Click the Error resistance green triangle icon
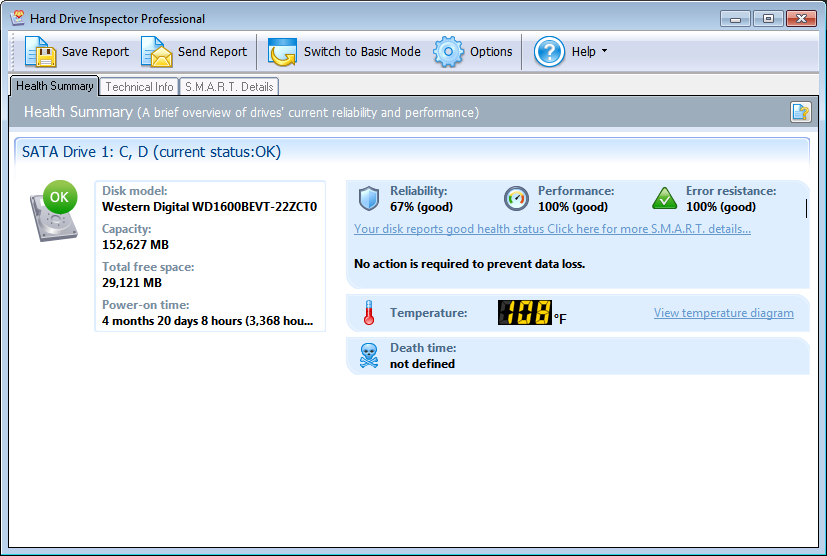827x556 pixels. coord(665,199)
